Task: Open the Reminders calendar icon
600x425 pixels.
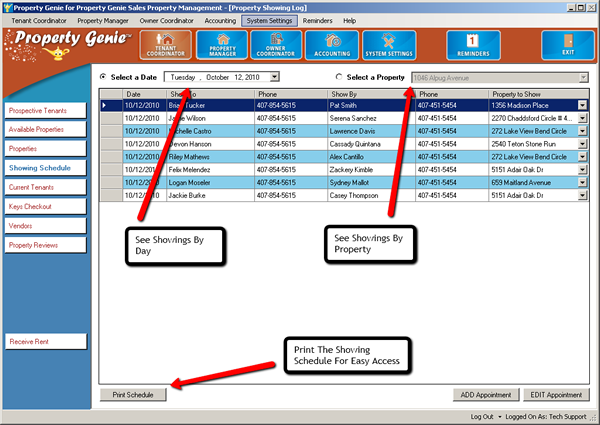Action: coord(473,45)
